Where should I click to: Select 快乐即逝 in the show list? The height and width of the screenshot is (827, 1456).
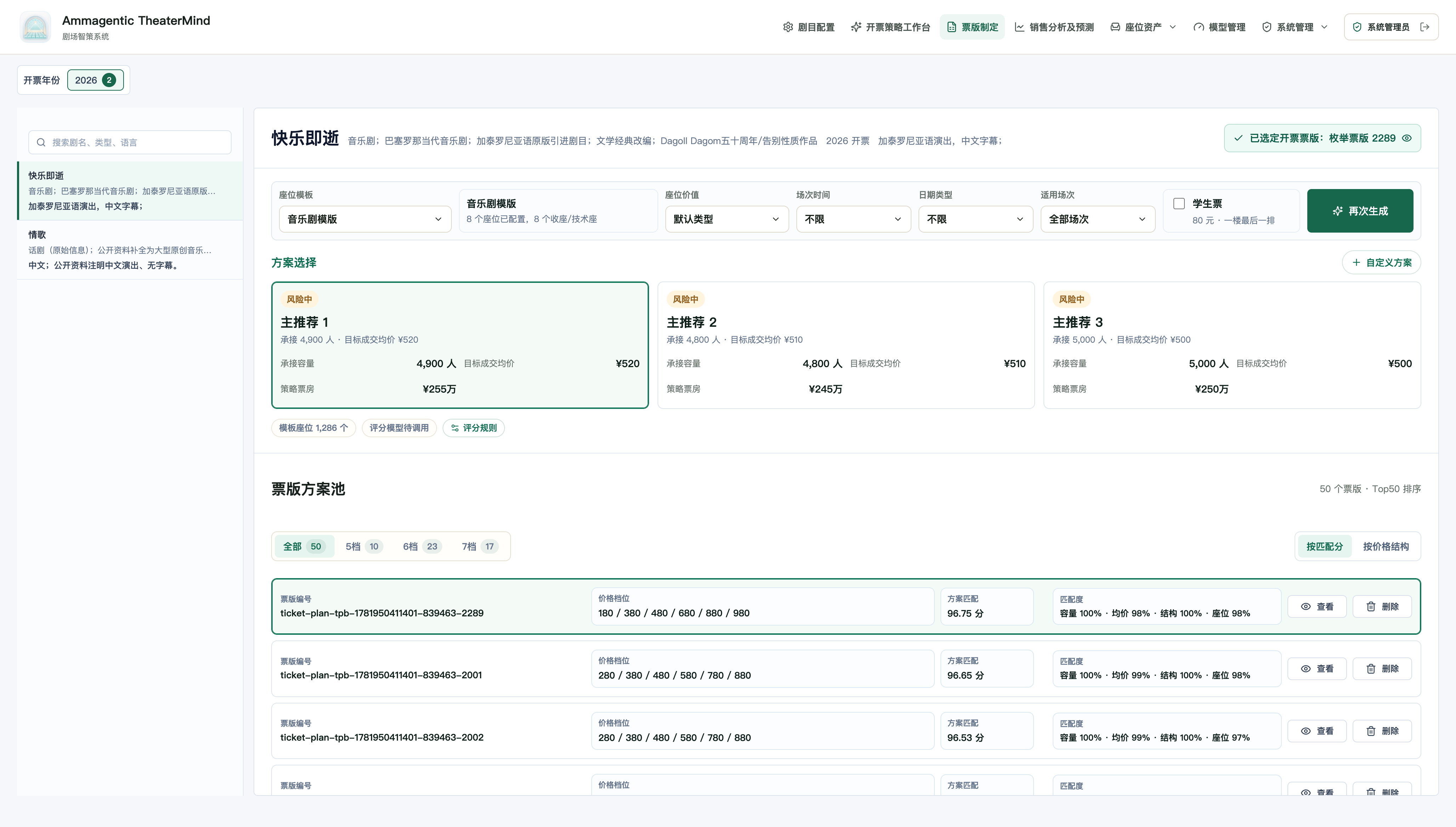[x=131, y=191]
